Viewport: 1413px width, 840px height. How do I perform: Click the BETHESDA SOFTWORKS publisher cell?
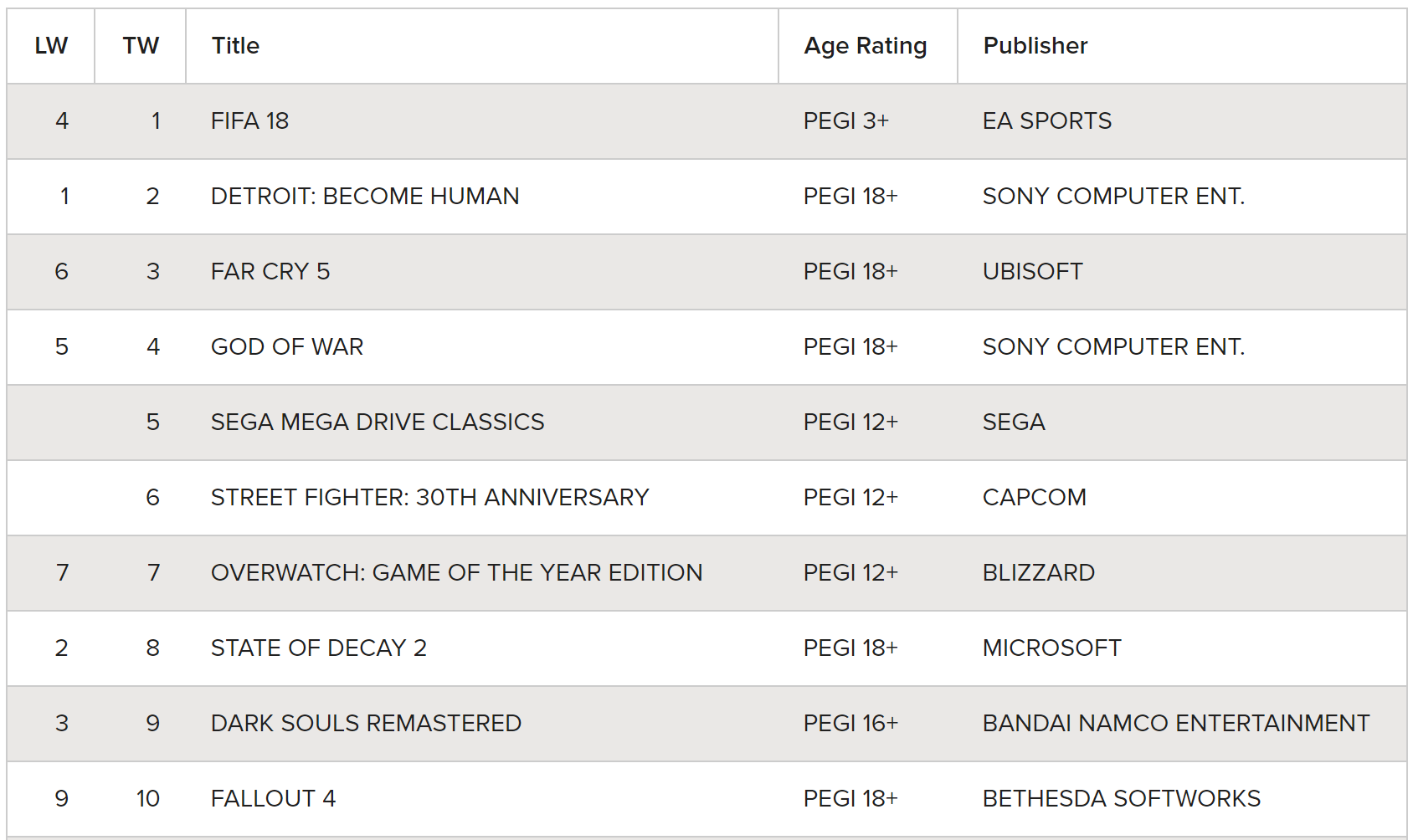(x=1122, y=799)
